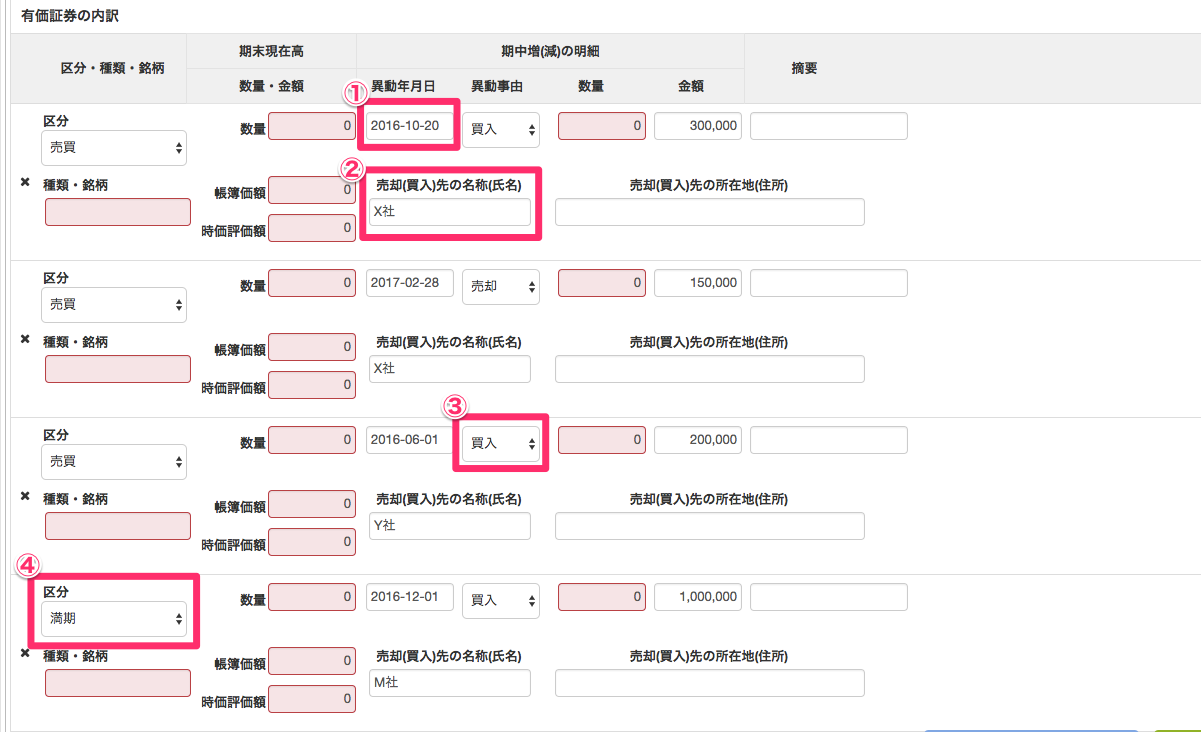Click 期末 数量 field left of 2016-12-01
The width and height of the screenshot is (1201, 732).
click(312, 597)
